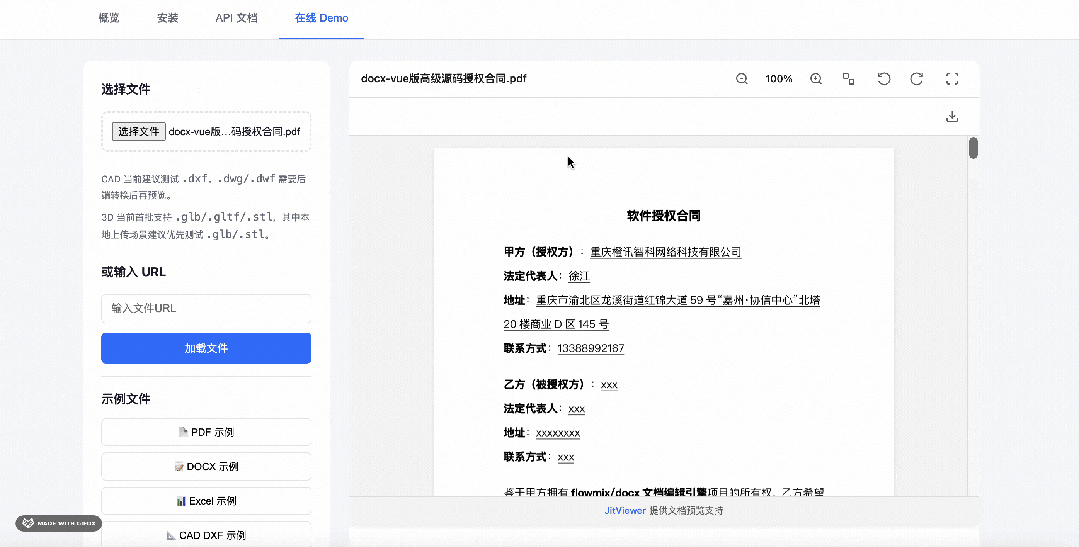Click the 100% zoom level value
Image resolution: width=1079 pixels, height=547 pixels.
click(x=778, y=79)
